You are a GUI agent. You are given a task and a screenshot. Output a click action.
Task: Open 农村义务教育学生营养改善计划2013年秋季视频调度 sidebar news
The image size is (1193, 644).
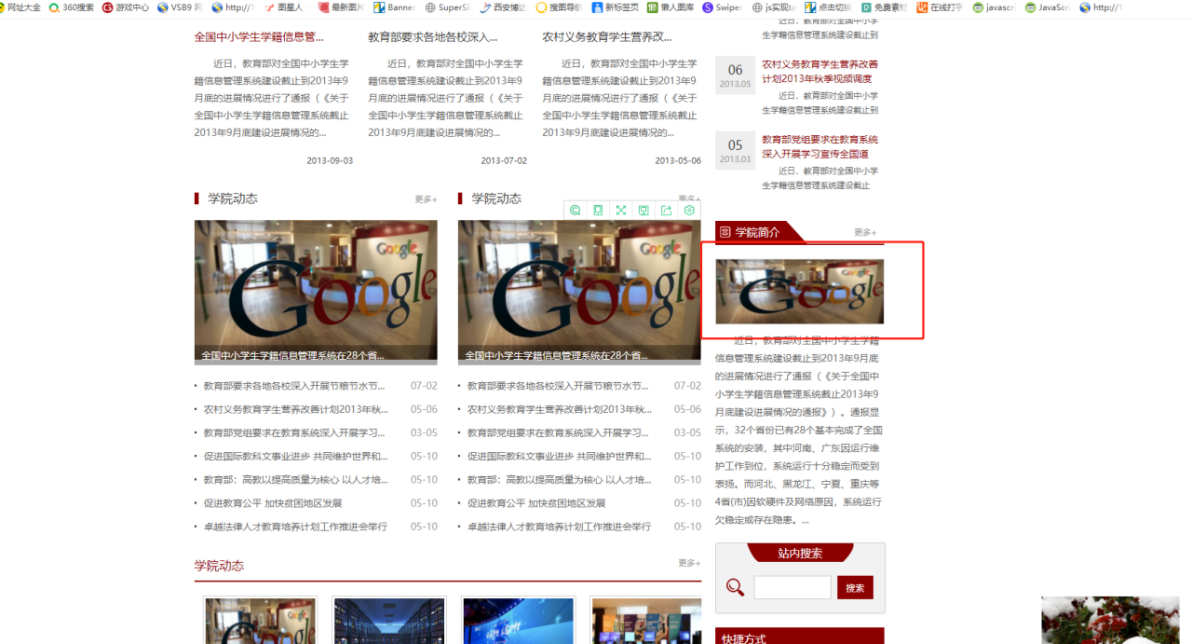tap(819, 71)
